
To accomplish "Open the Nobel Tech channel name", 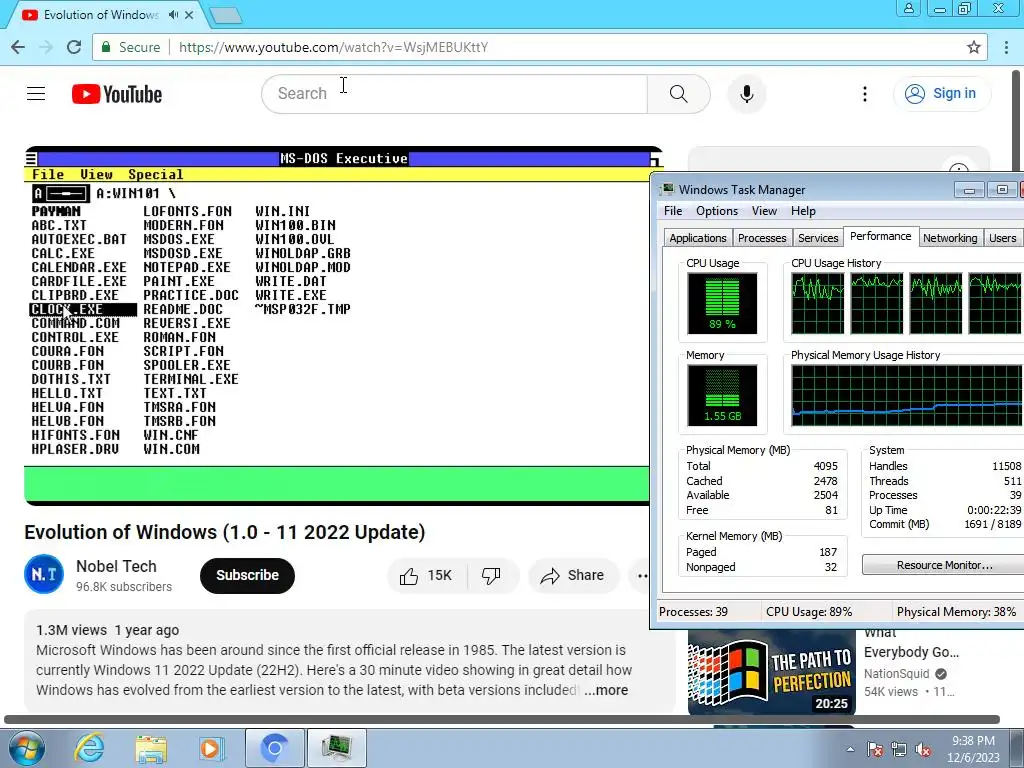I will pyautogui.click(x=116, y=566).
